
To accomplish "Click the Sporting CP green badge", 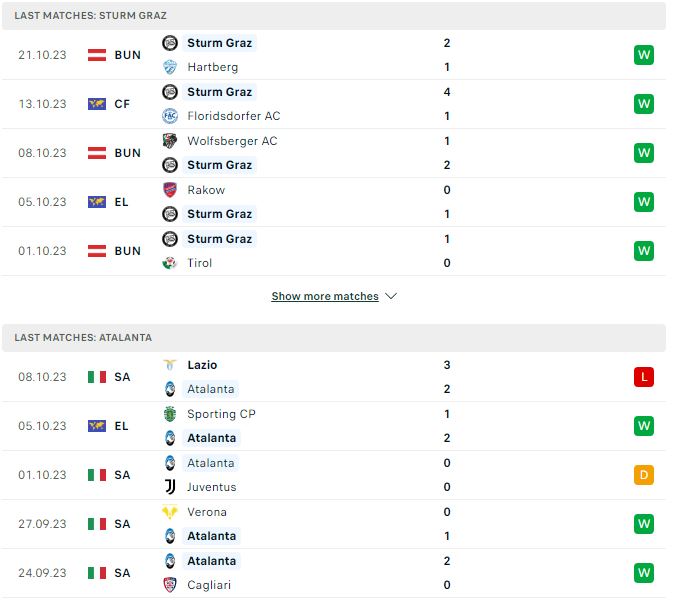I will click(170, 414).
